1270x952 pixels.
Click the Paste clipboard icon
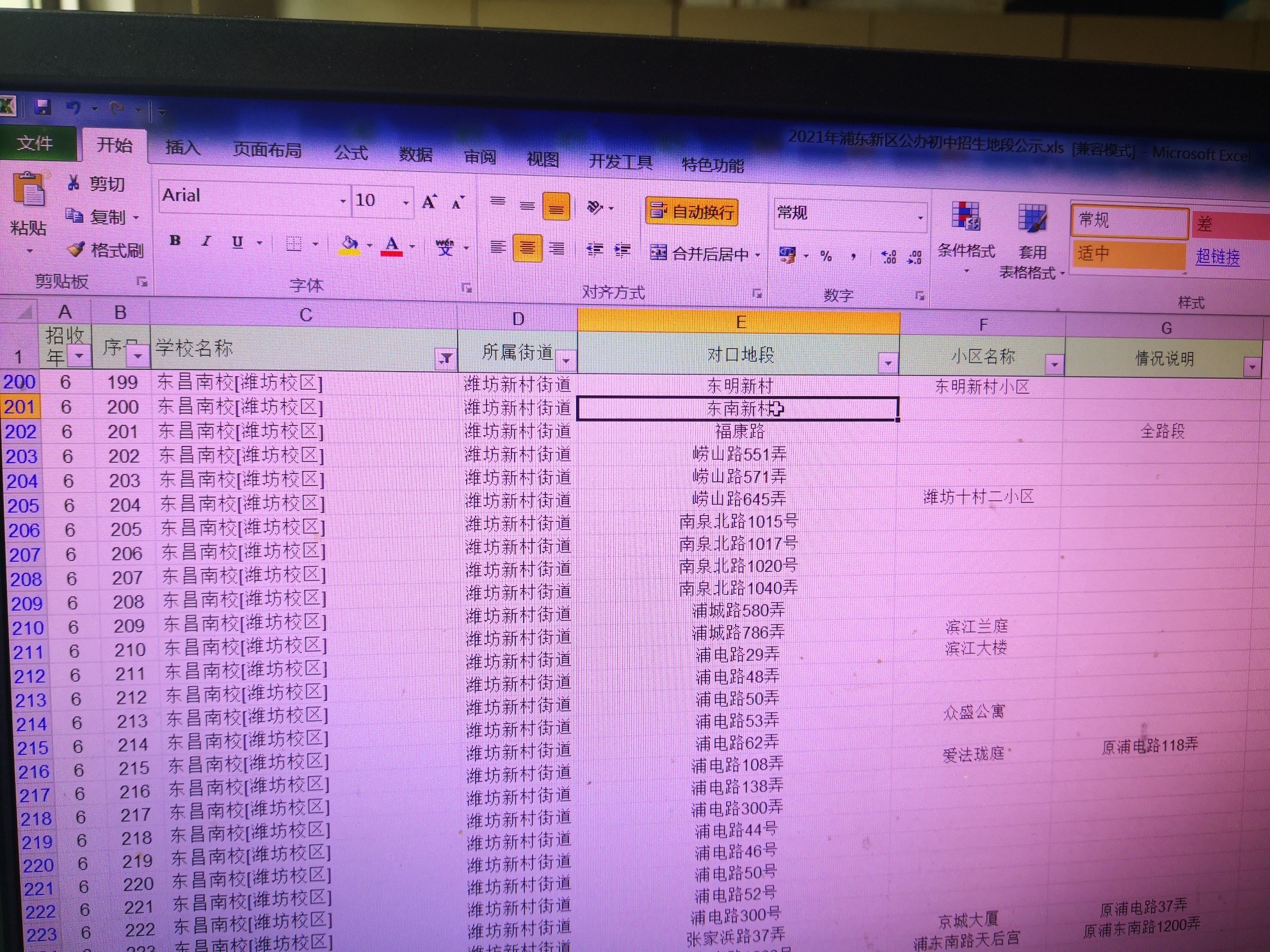29,189
